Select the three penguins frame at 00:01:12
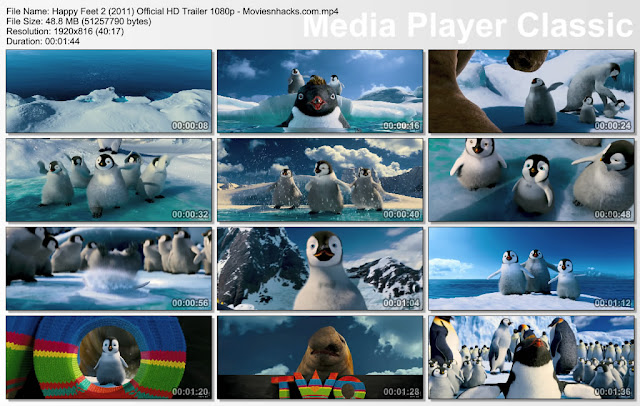 (531, 268)
